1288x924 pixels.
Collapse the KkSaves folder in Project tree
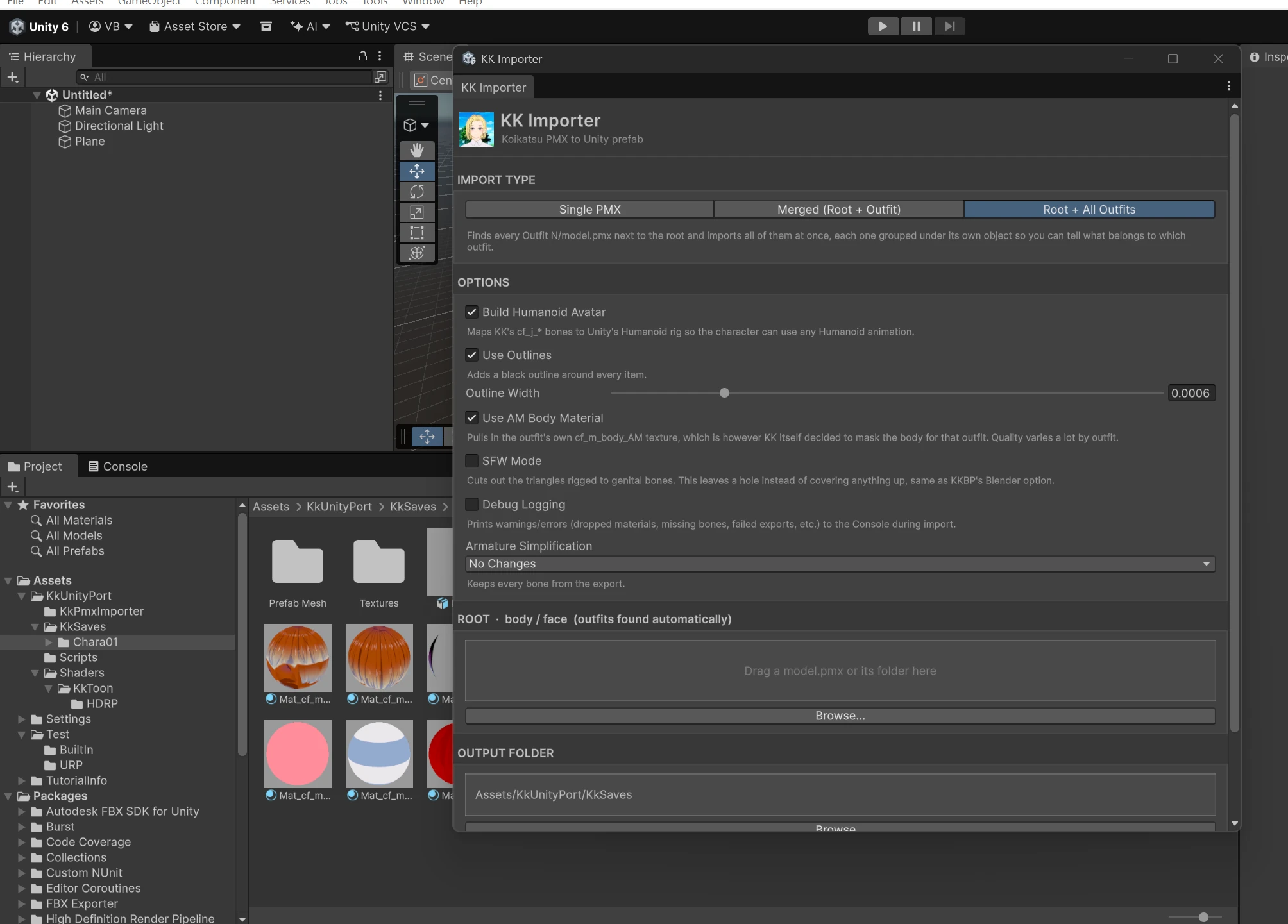click(x=35, y=627)
